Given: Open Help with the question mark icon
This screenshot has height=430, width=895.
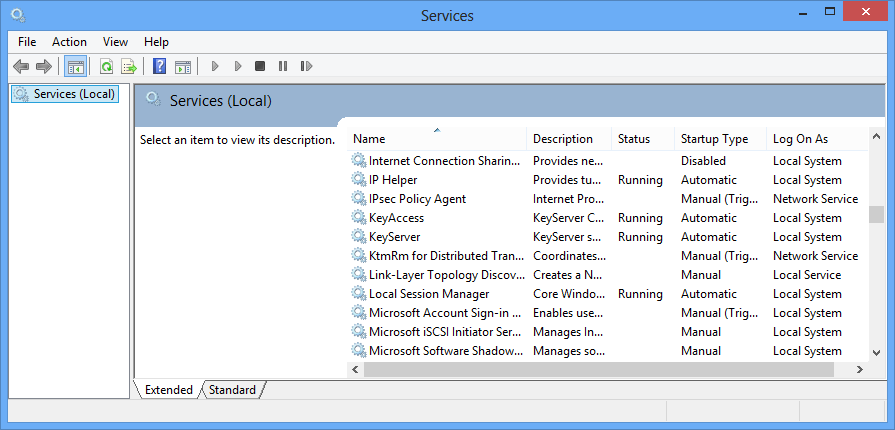Looking at the screenshot, I should [x=160, y=66].
